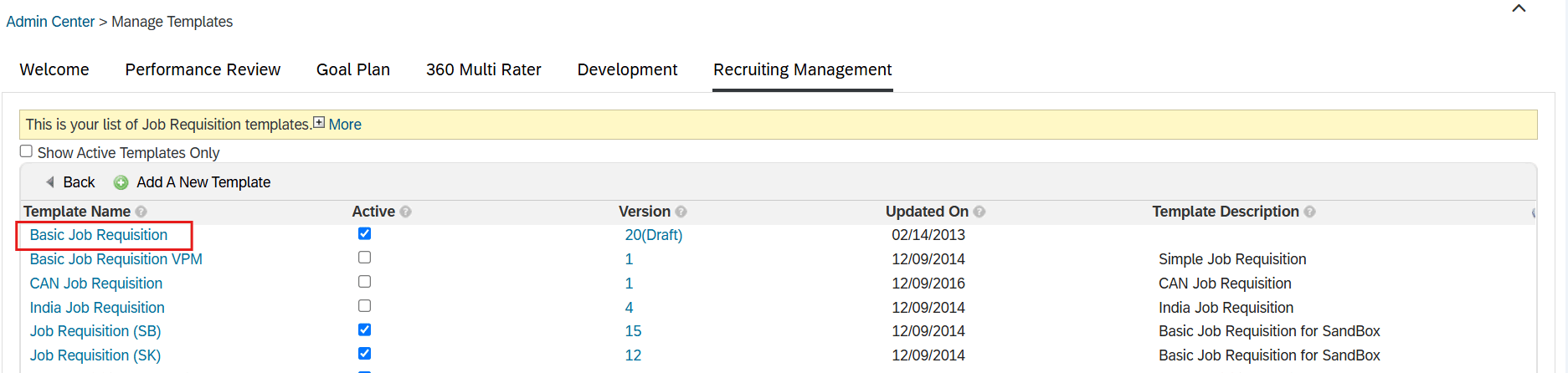This screenshot has width=1568, height=373.
Task: Open the Basic Job Requisition template
Action: pos(99,235)
